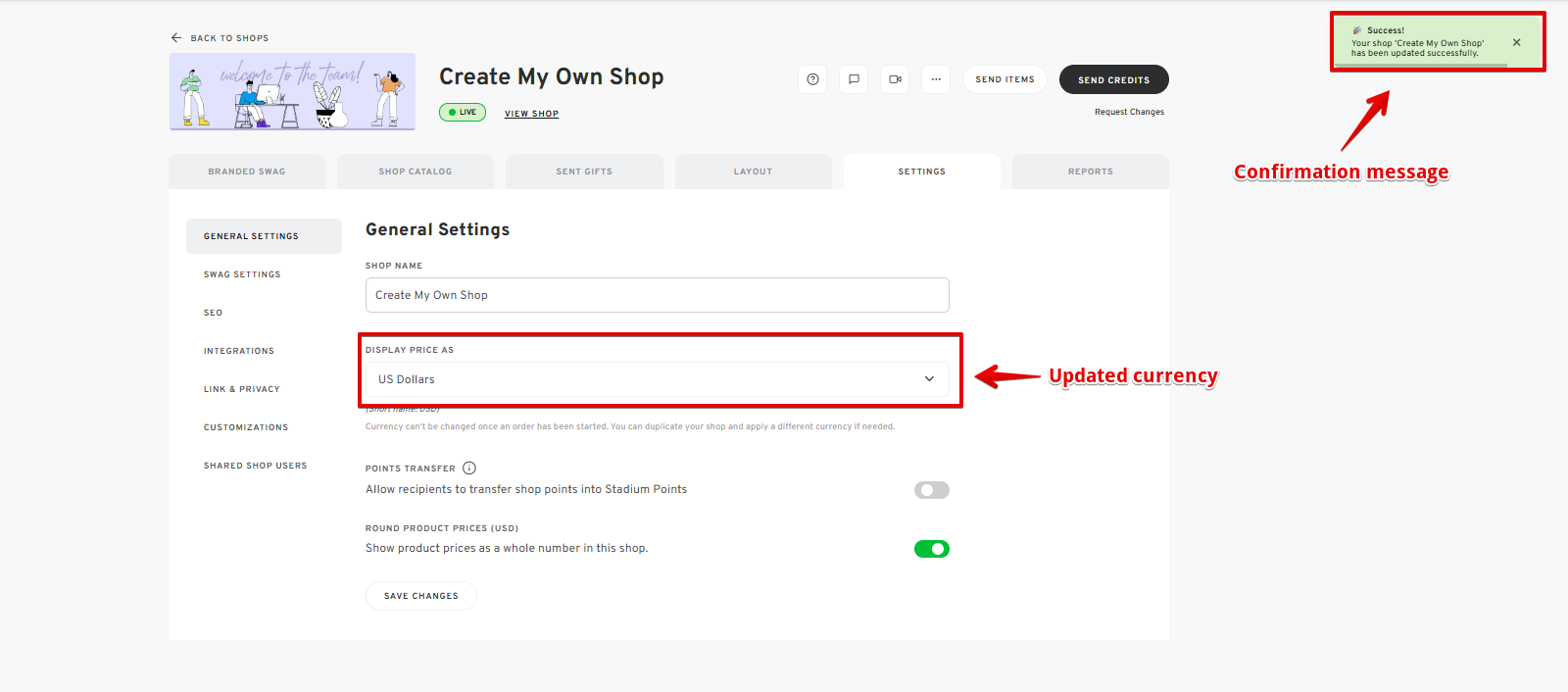Switch to the Shop Catalog tab
The image size is (1568, 692).
(416, 172)
